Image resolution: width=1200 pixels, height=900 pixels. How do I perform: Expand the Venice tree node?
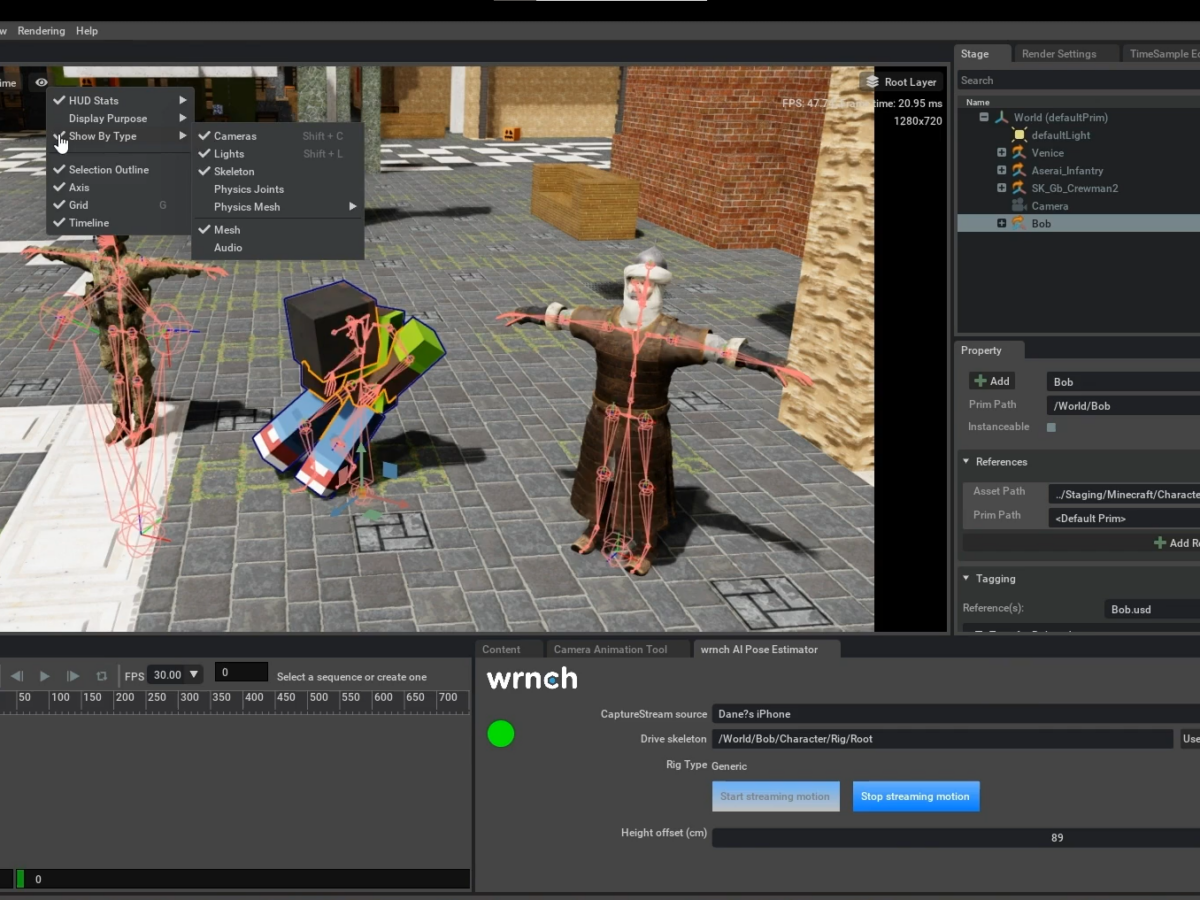pyautogui.click(x=1001, y=153)
